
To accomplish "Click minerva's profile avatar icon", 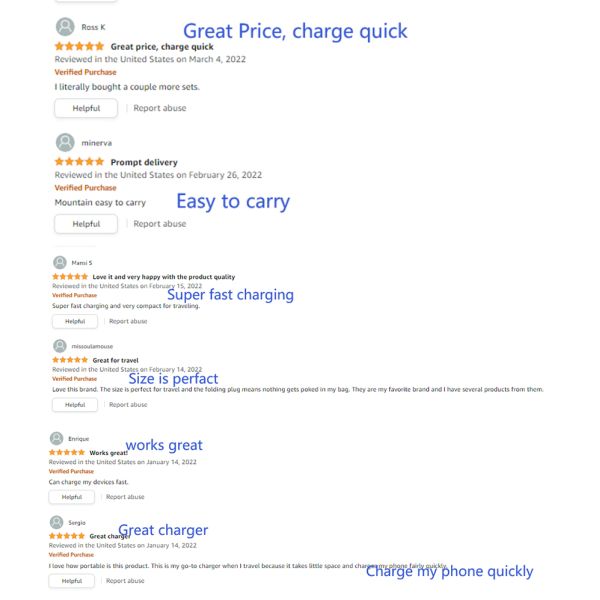I will pos(64,142).
